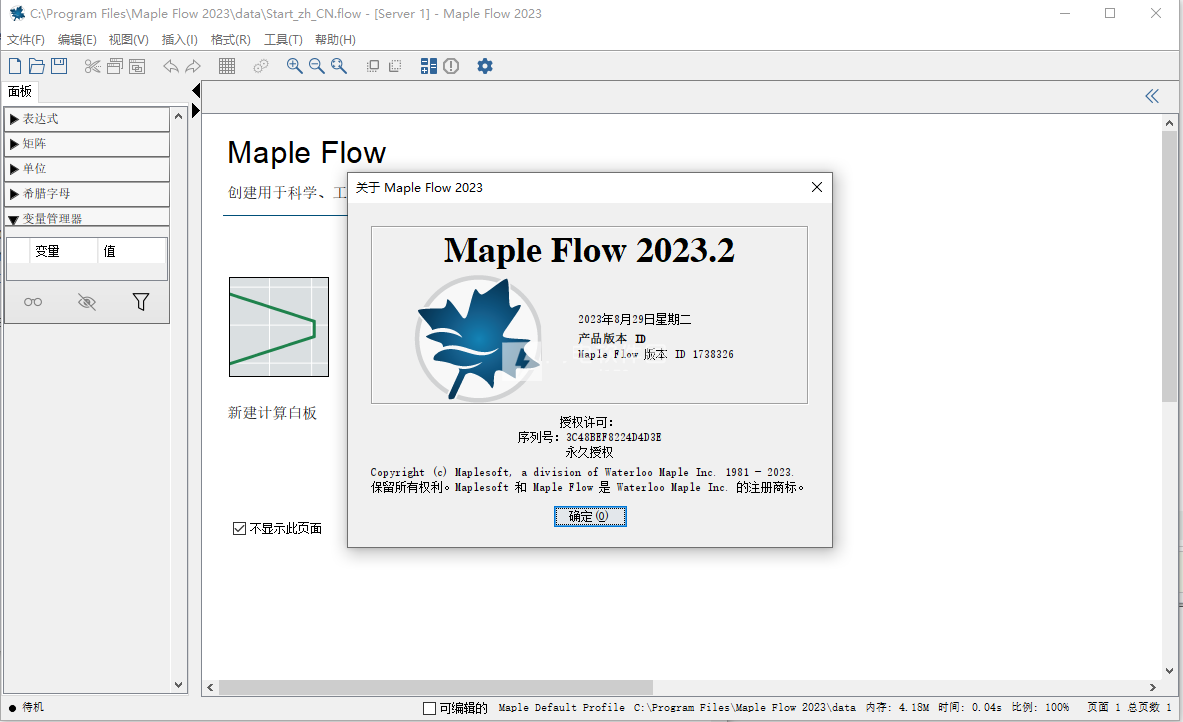Zoom in with the plus magnifier
This screenshot has width=1183, height=722.
point(294,66)
